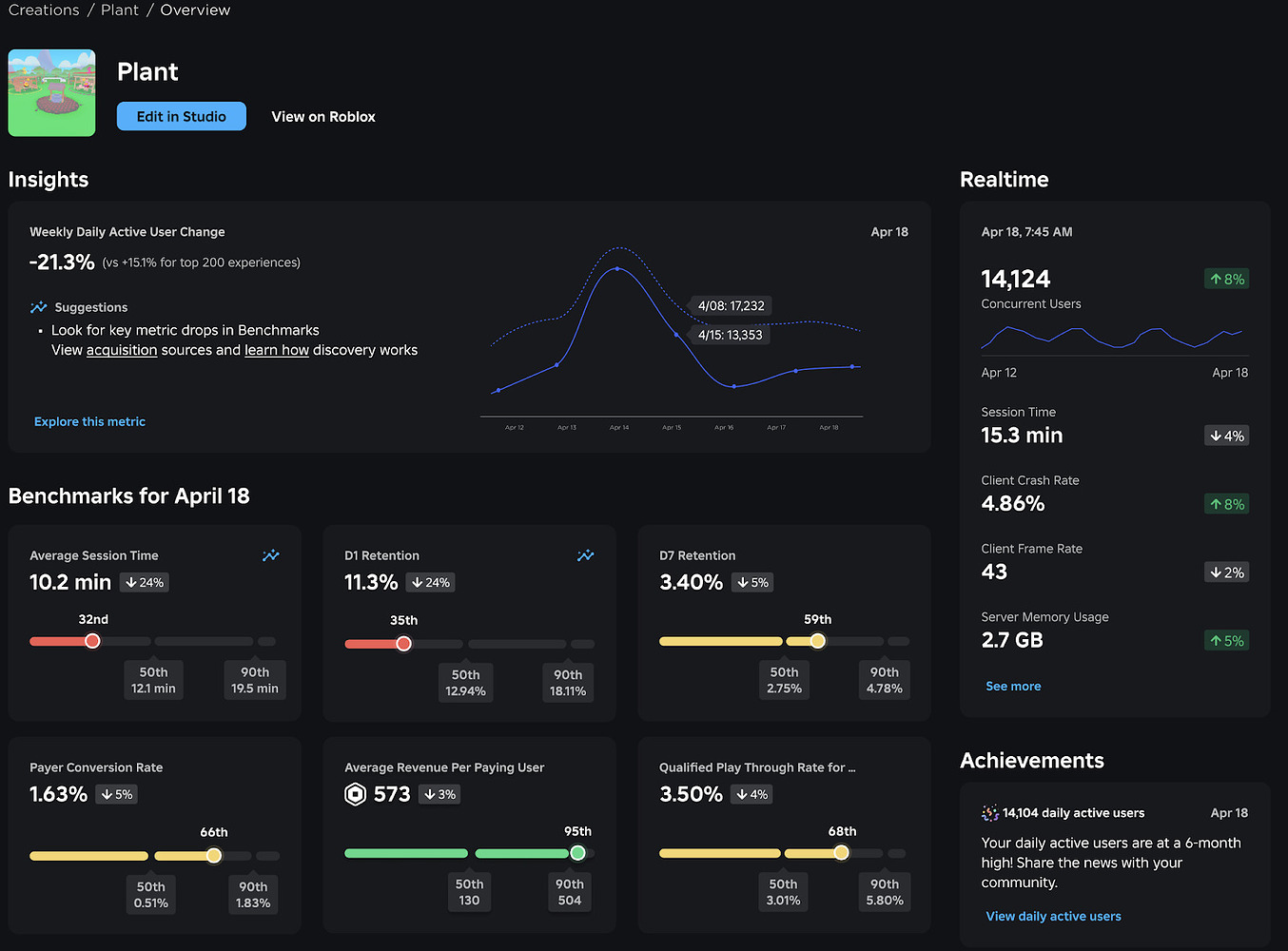
Task: Open the Creations breadcrumb
Action: pos(44,10)
